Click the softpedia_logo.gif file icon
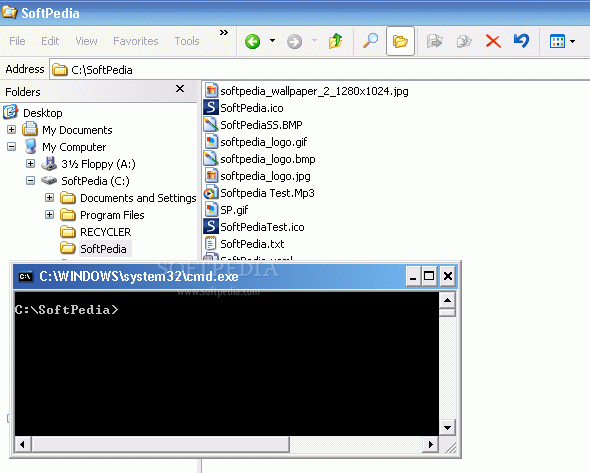This screenshot has width=590, height=473. point(211,141)
